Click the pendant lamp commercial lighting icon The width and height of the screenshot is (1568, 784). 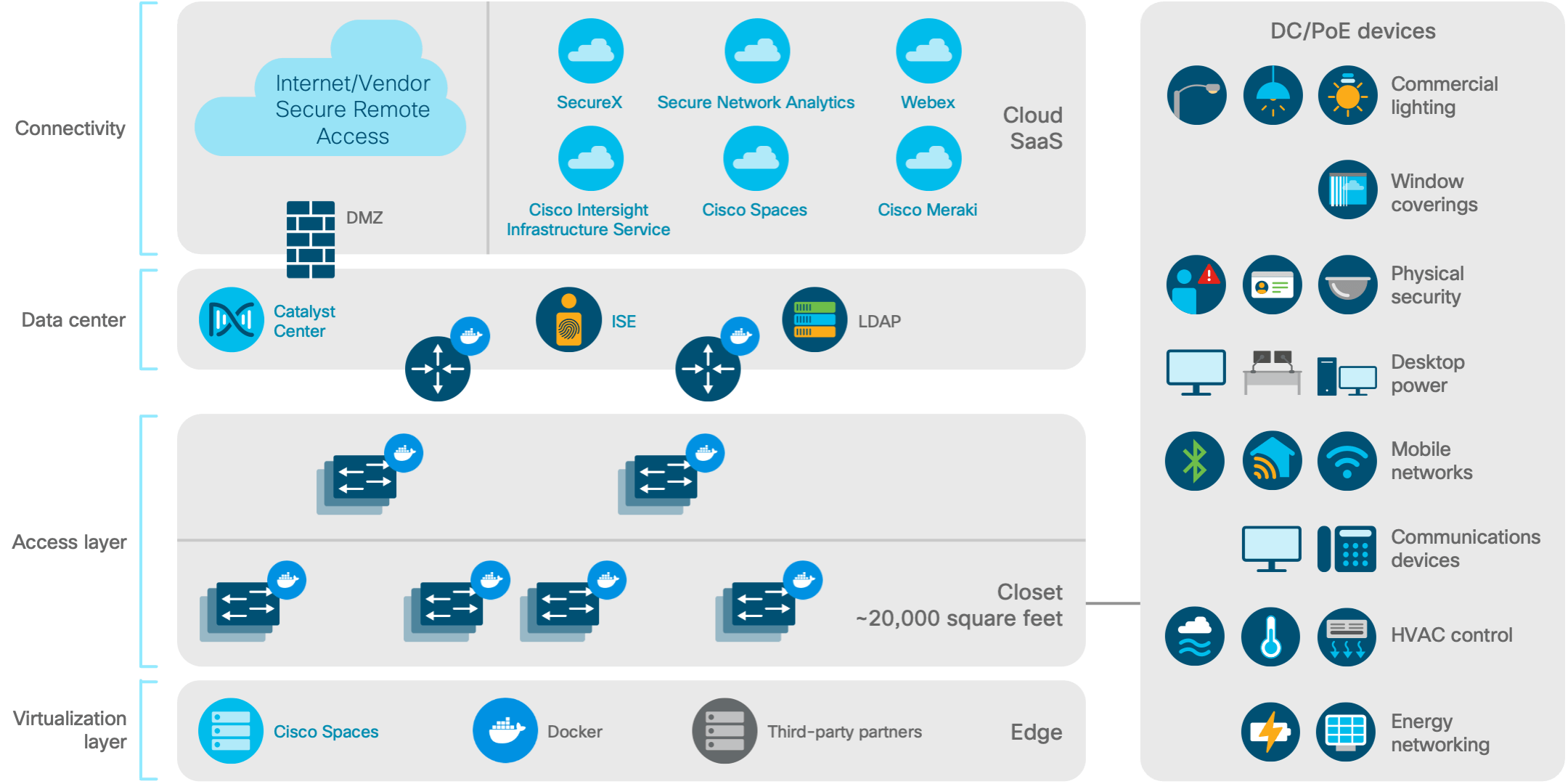coord(1273,95)
